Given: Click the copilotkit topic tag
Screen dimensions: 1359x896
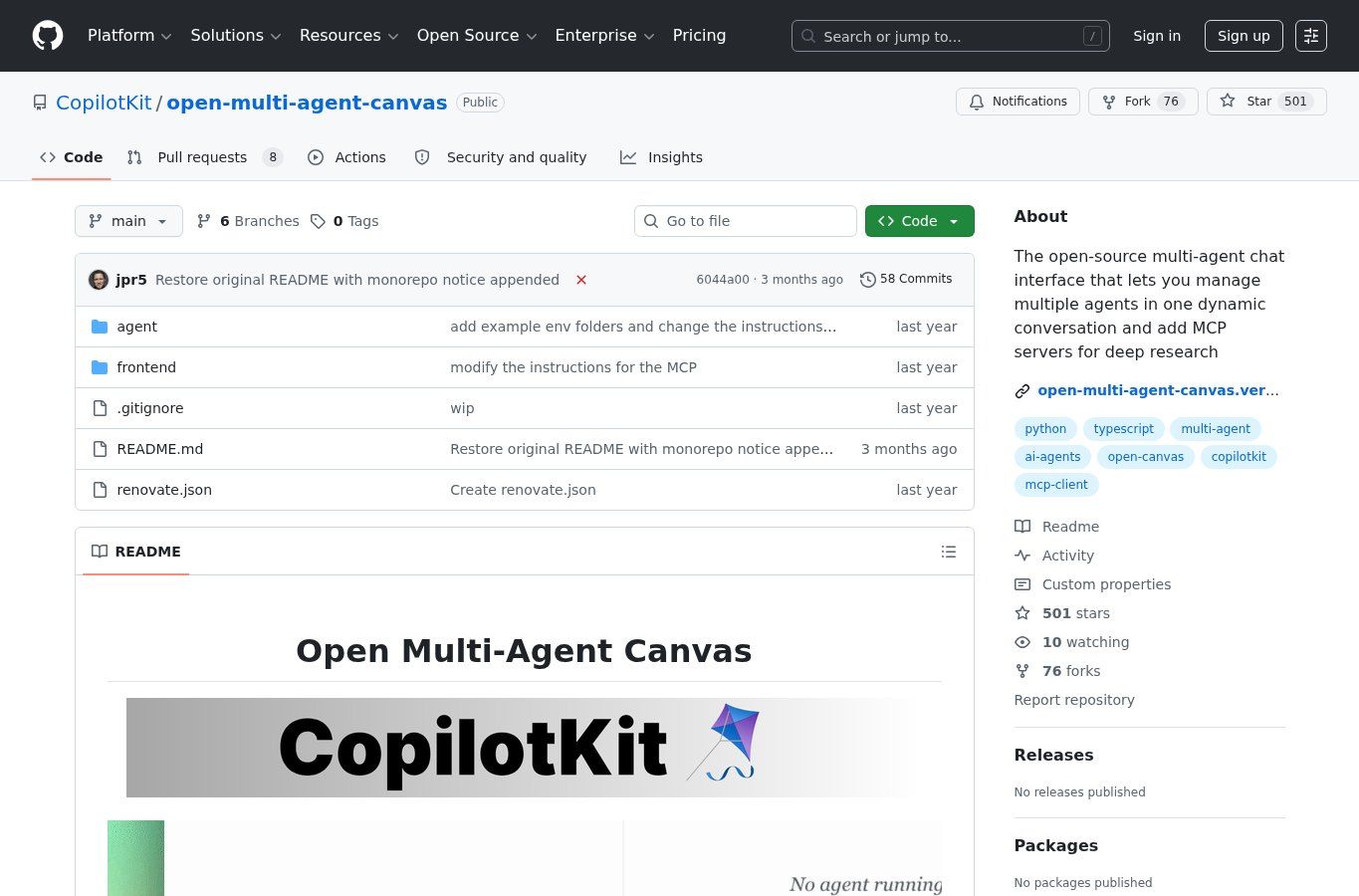Looking at the screenshot, I should (x=1239, y=457).
